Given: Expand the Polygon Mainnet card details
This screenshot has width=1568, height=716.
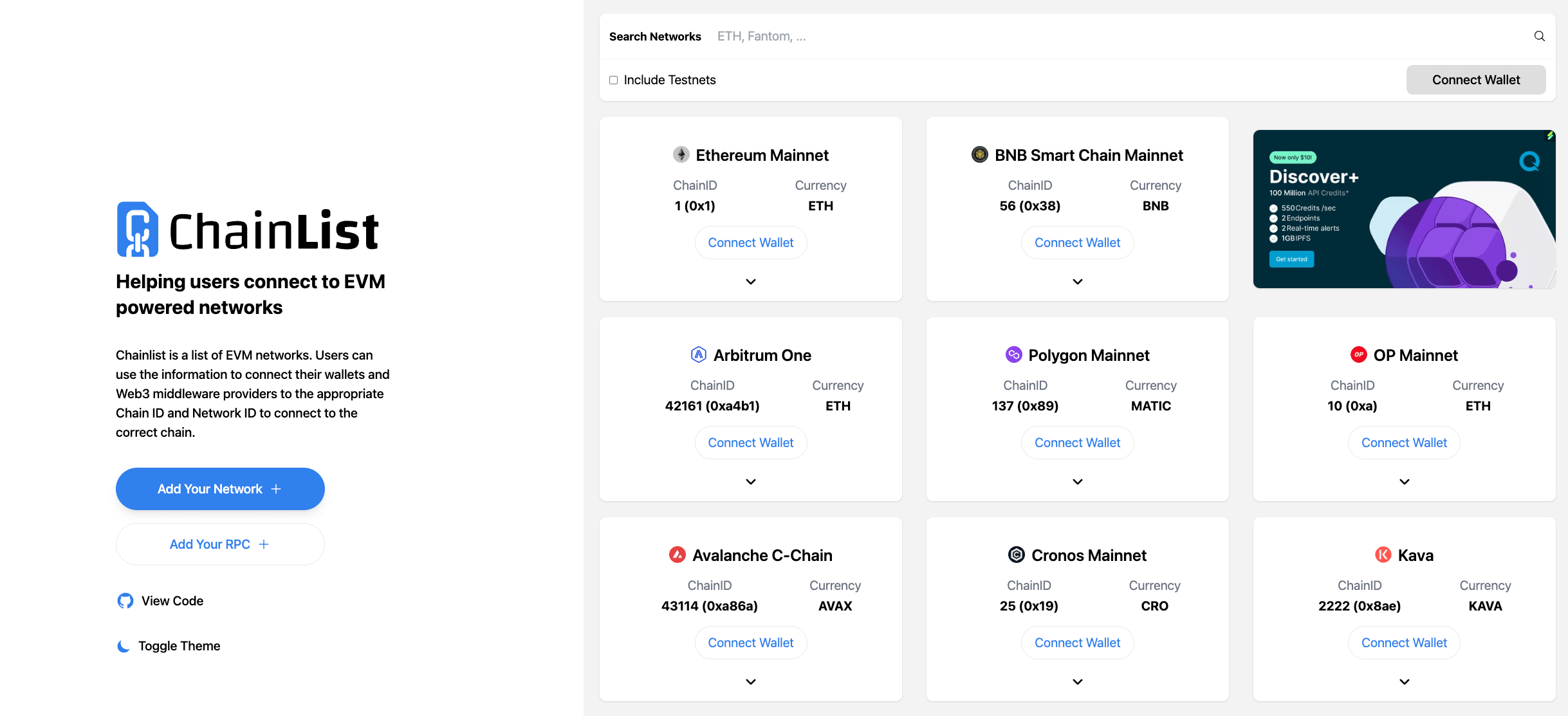Looking at the screenshot, I should [1078, 482].
